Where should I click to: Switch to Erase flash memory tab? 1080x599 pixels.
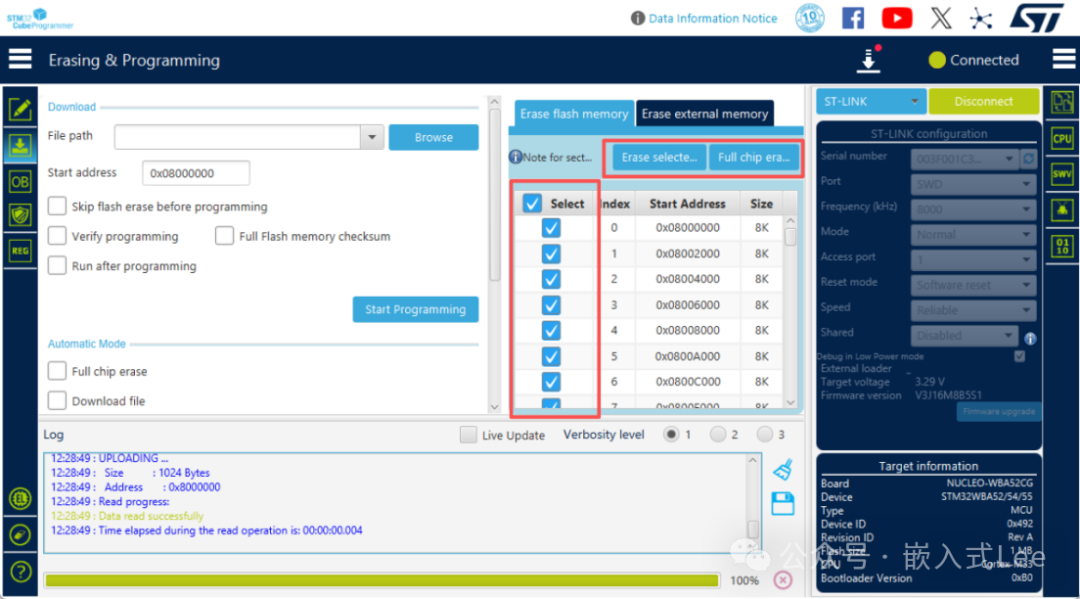(574, 114)
